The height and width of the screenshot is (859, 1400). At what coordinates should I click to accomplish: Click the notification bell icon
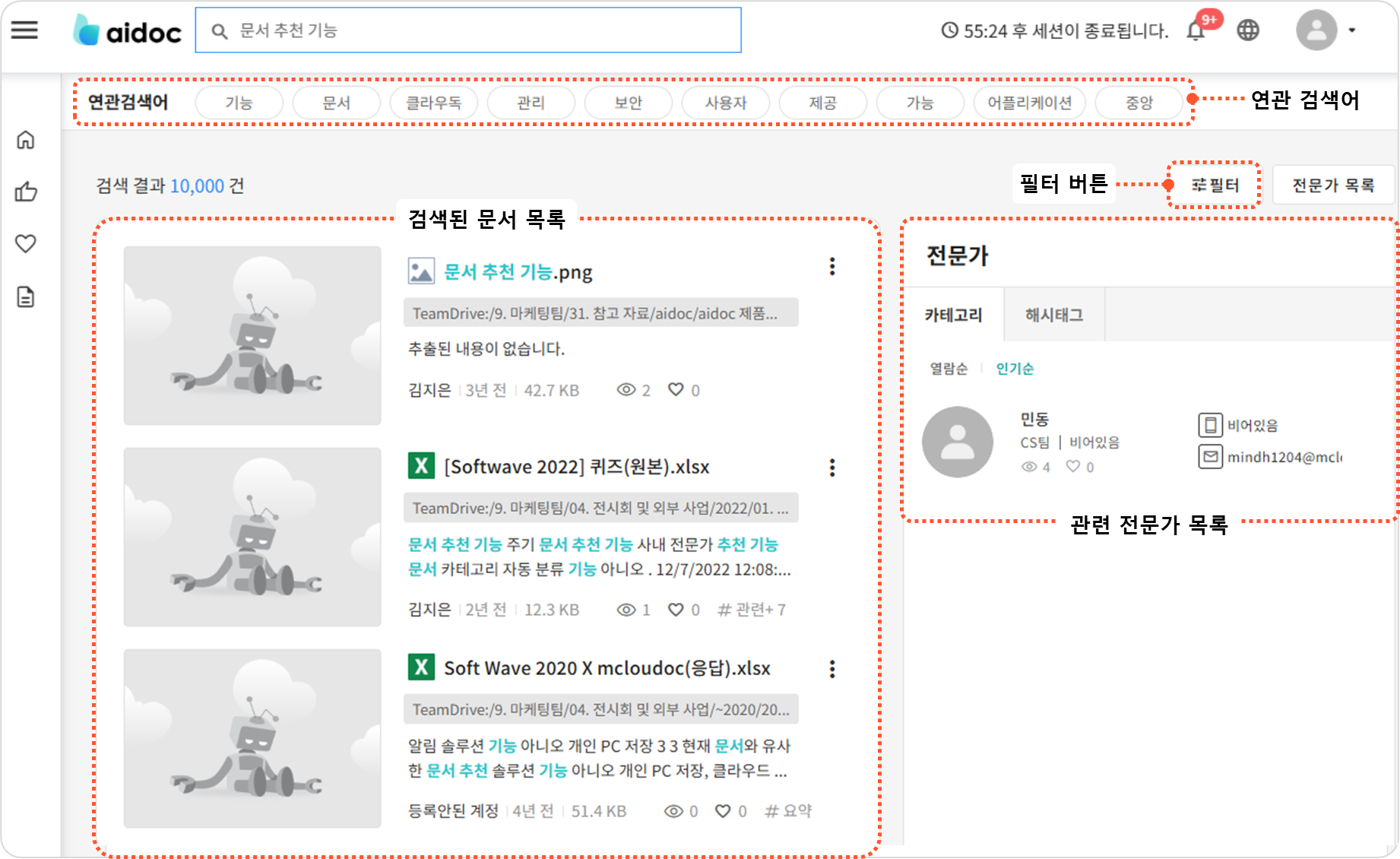click(x=1196, y=31)
